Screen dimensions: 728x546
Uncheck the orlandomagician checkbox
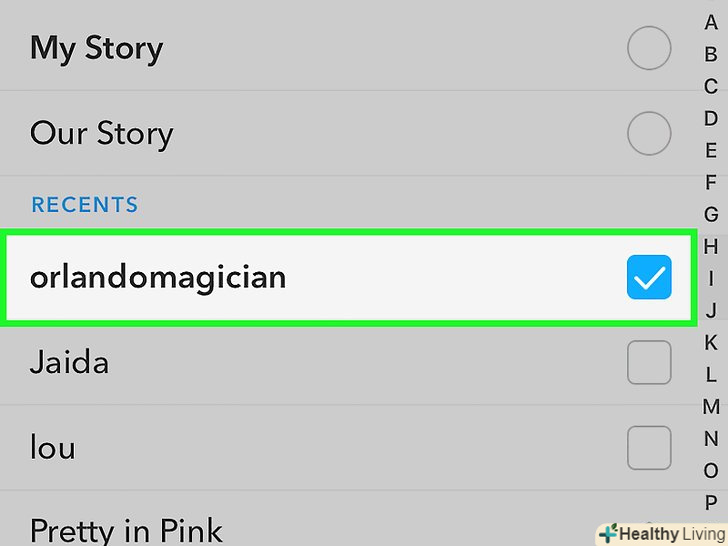point(648,278)
